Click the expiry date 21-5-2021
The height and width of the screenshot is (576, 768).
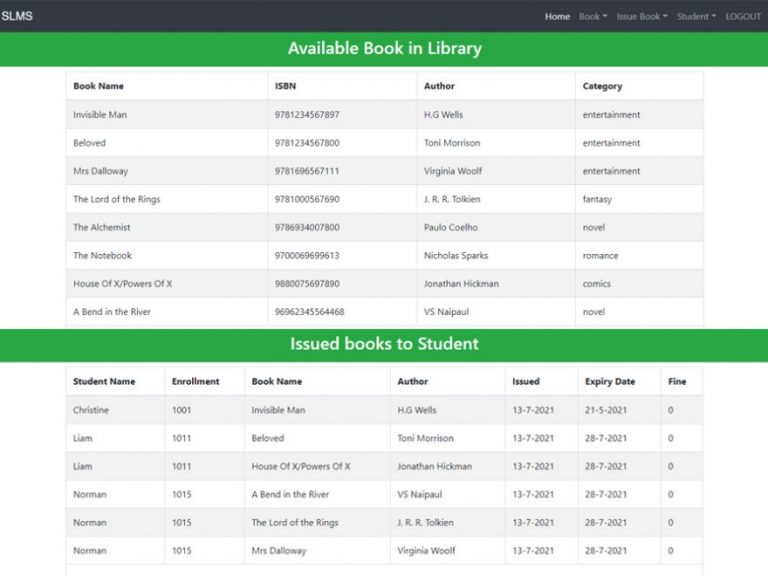(x=606, y=410)
